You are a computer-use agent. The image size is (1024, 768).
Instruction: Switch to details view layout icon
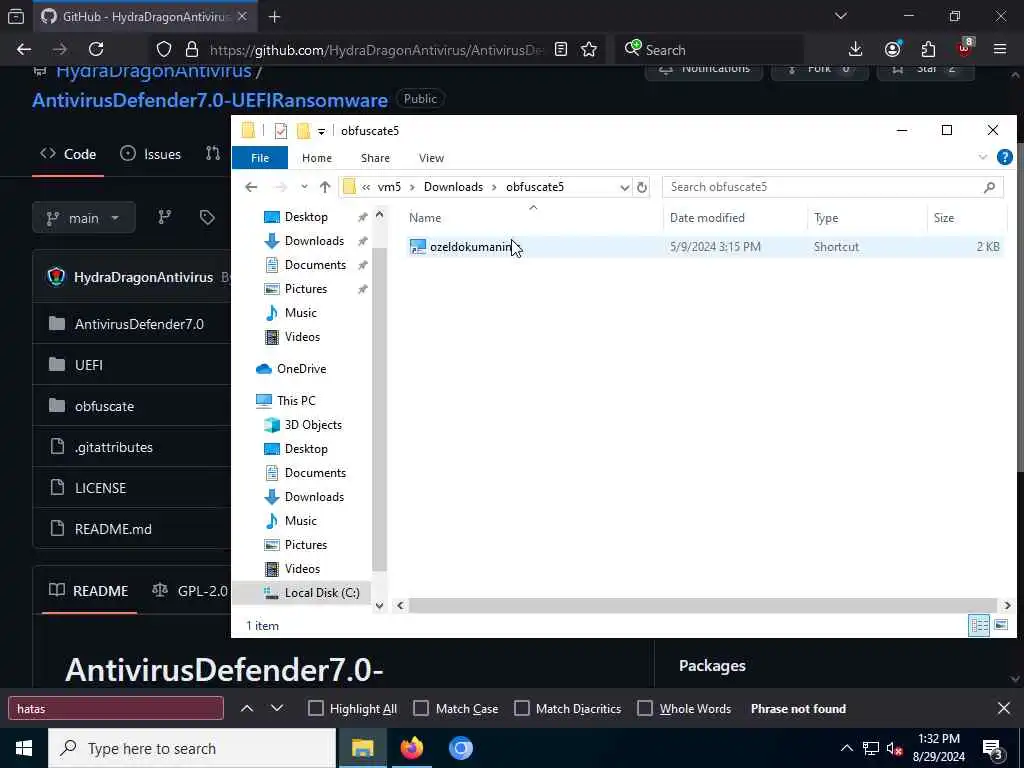(x=979, y=626)
